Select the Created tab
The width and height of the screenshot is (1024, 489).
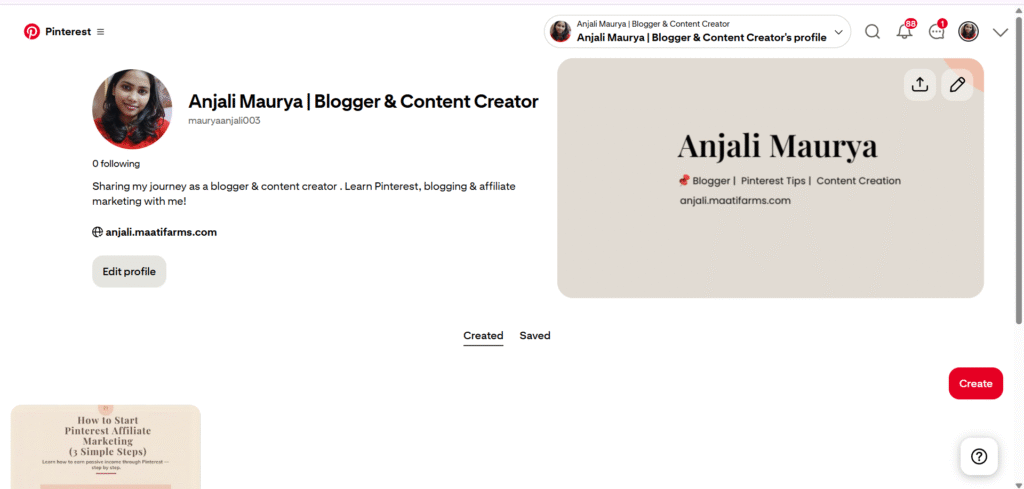click(483, 336)
